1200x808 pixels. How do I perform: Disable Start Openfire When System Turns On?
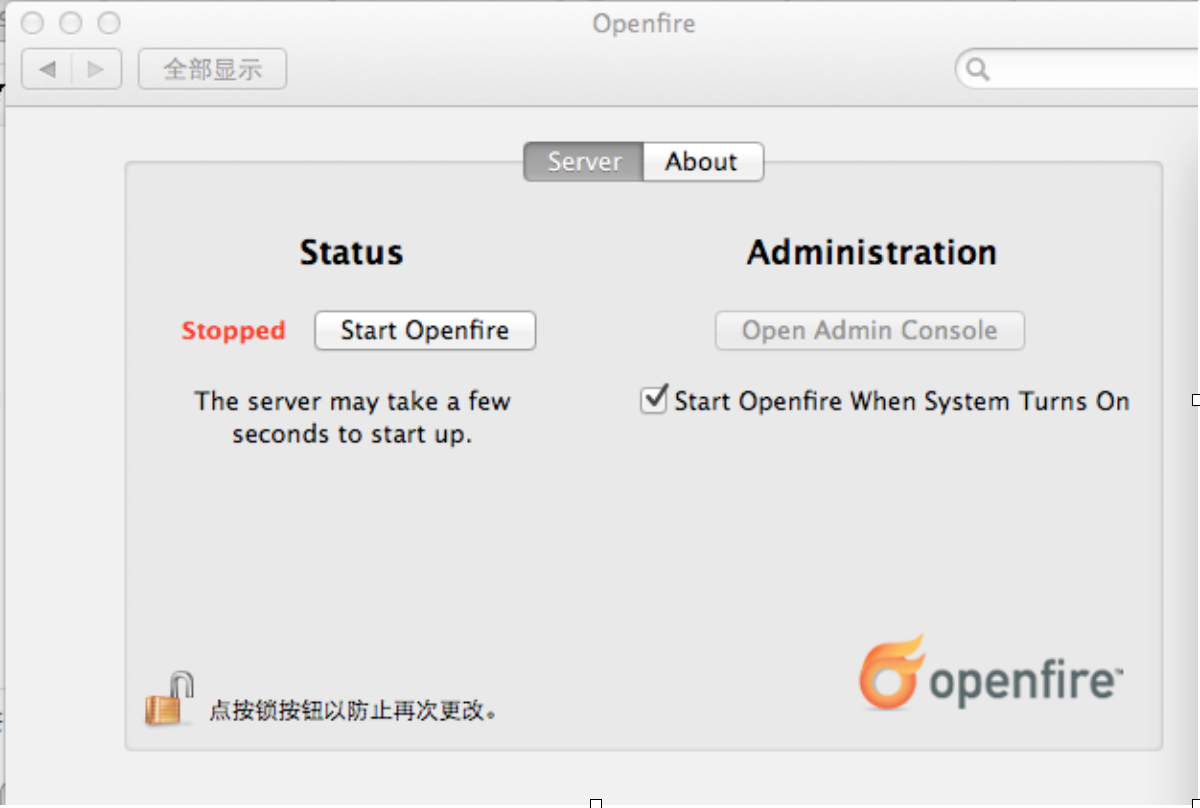[x=654, y=401]
